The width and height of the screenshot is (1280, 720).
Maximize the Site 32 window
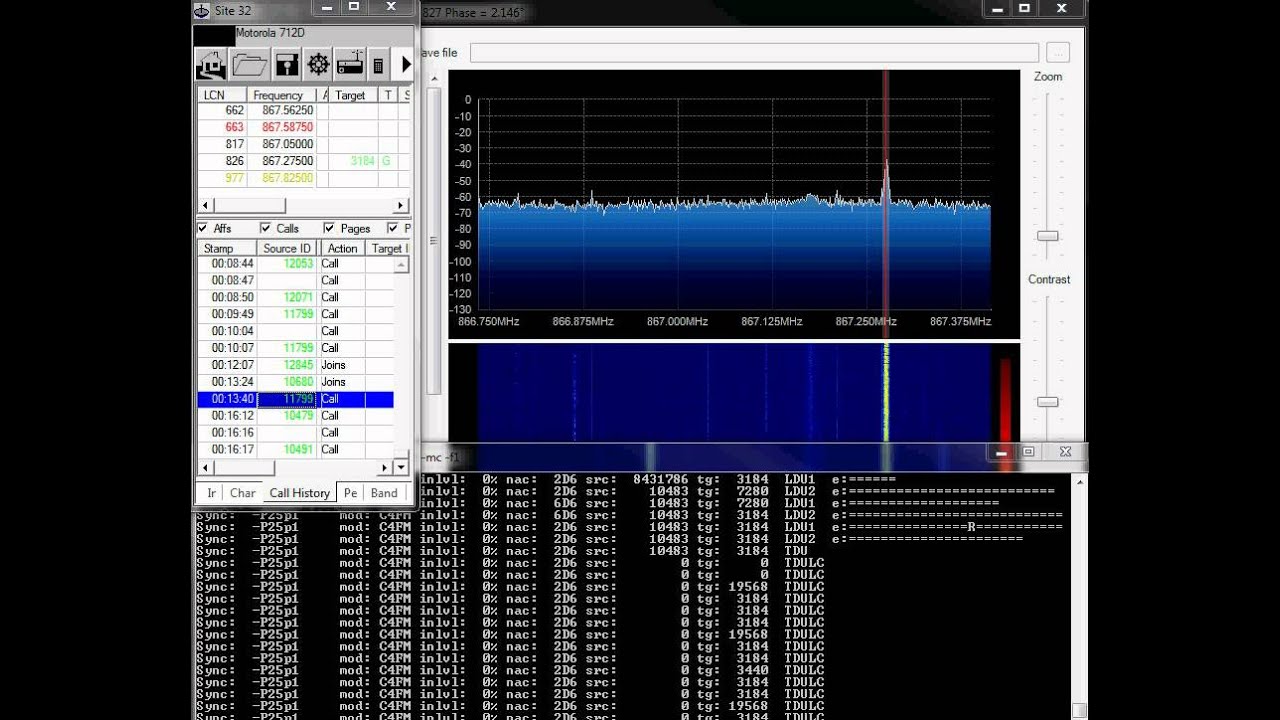(354, 8)
